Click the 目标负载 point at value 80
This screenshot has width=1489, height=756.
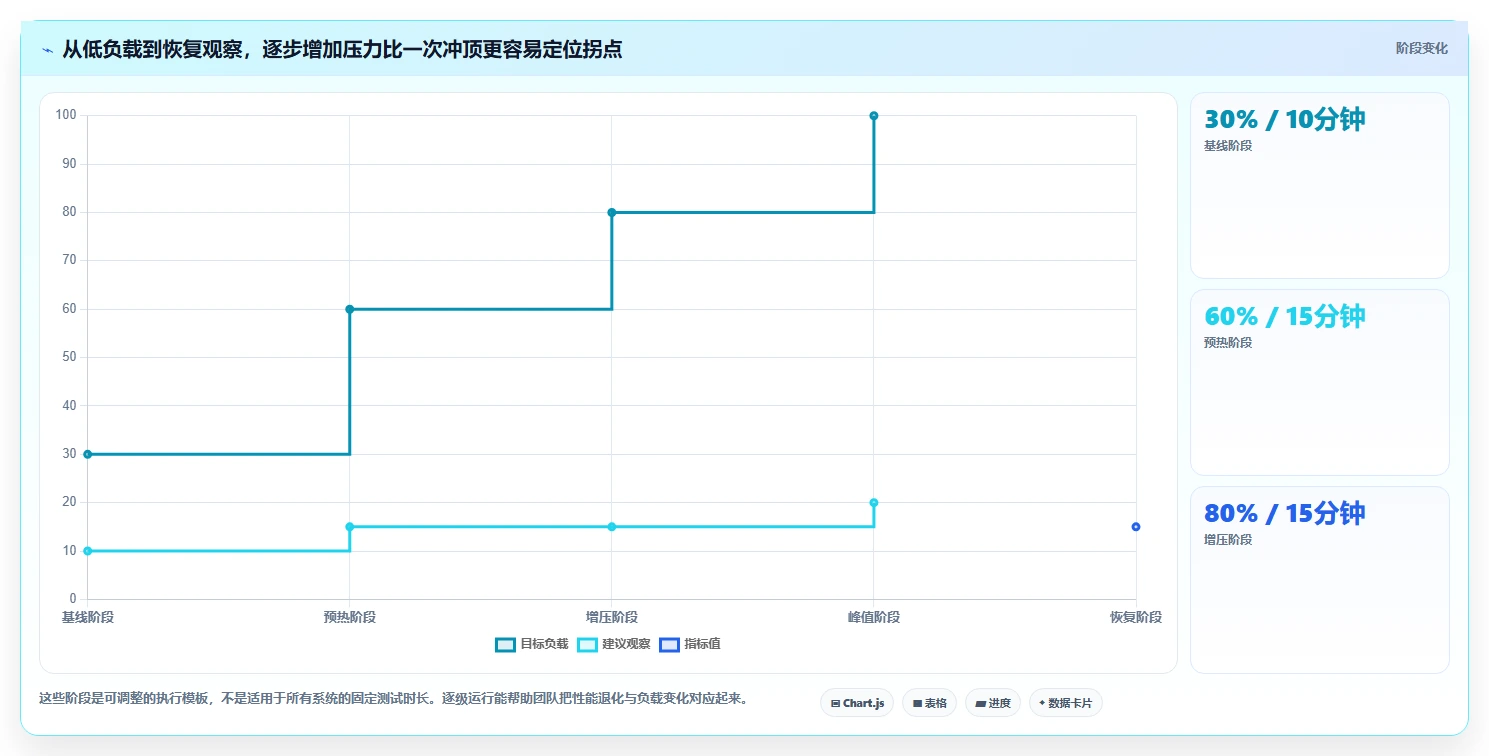(612, 212)
